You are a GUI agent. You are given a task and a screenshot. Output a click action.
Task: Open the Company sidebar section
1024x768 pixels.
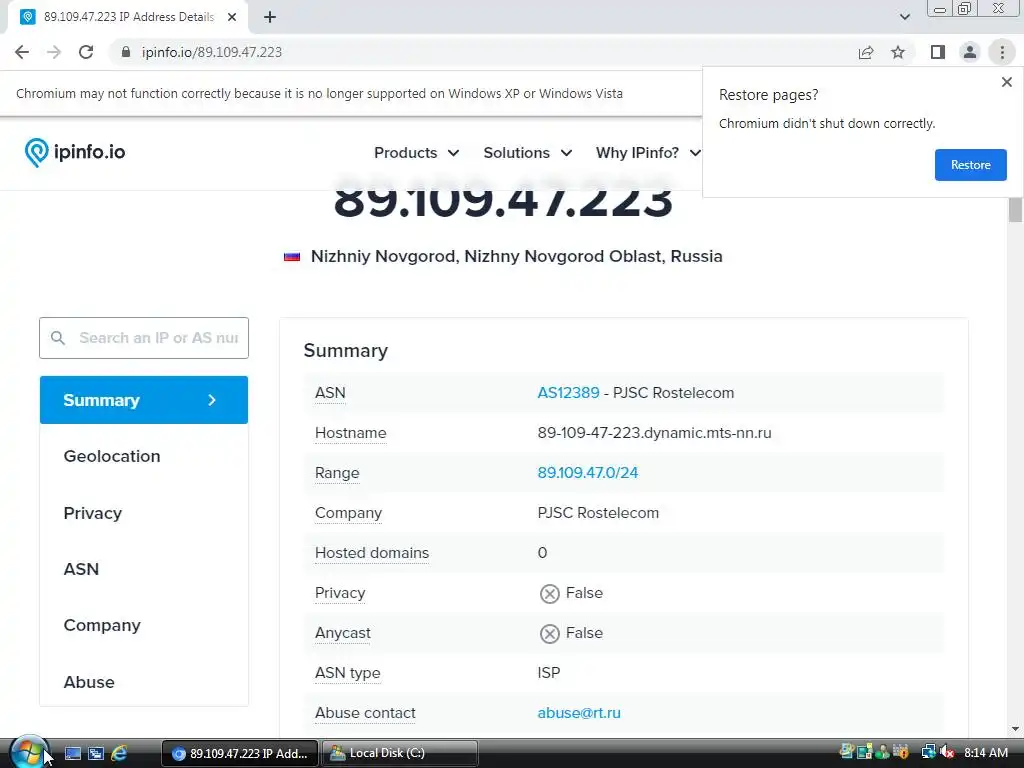coord(102,626)
